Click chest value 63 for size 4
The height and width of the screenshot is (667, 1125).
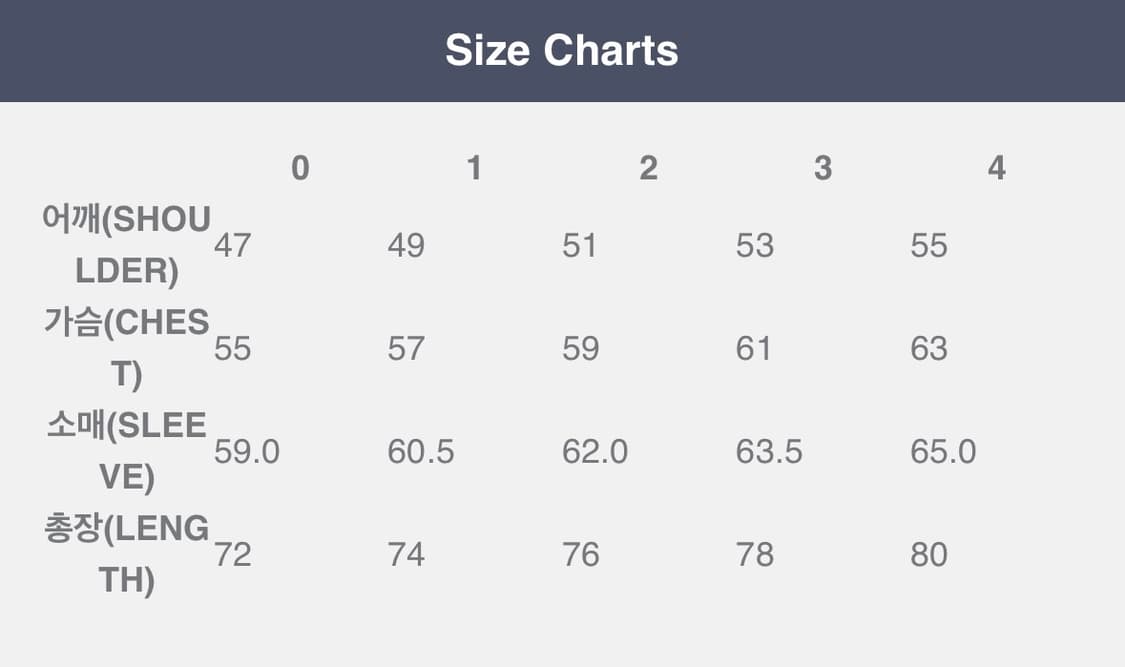929,349
